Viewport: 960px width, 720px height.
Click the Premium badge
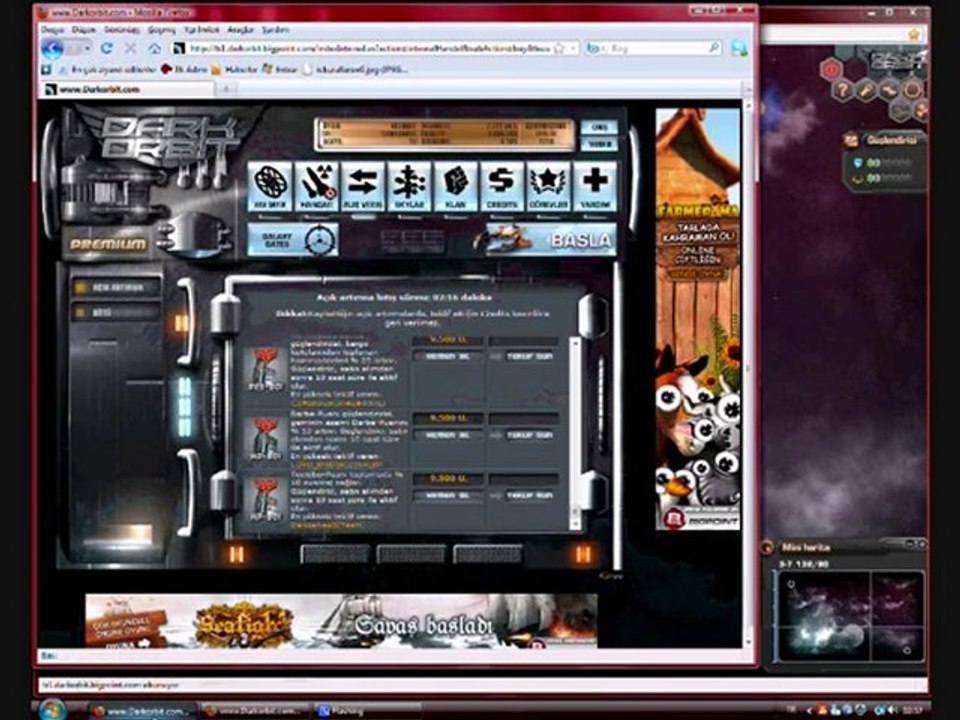(x=108, y=244)
